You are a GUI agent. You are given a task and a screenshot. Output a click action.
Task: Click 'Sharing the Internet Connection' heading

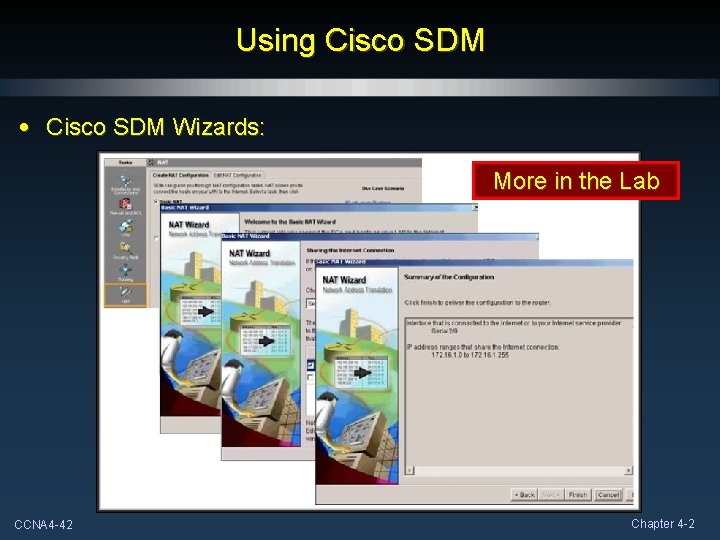coord(350,251)
